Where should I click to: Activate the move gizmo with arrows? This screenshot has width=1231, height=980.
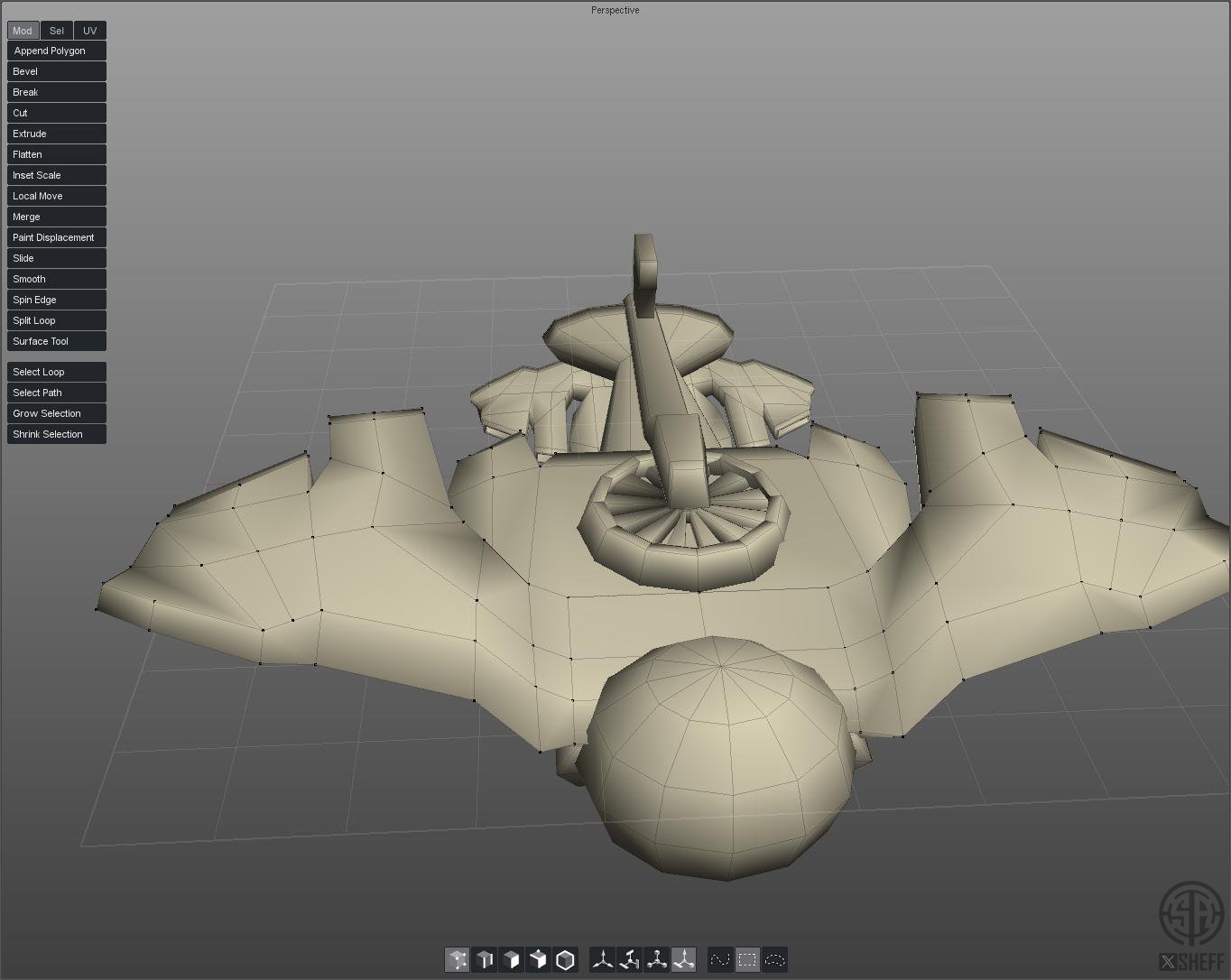pos(603,960)
